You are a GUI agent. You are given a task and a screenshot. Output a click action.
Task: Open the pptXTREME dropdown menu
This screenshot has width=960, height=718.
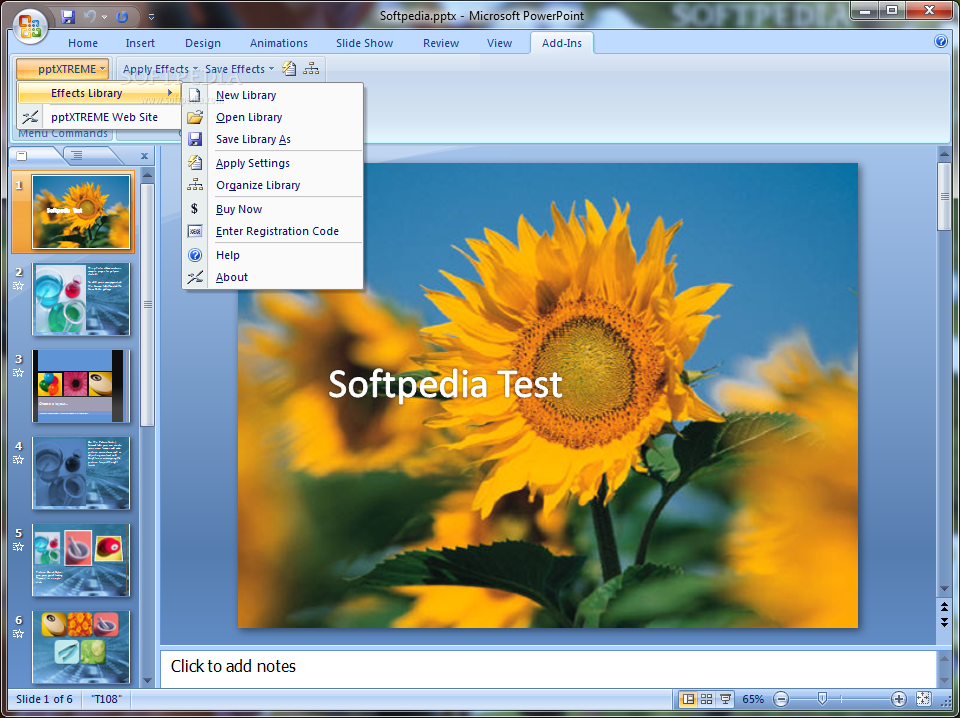point(63,69)
